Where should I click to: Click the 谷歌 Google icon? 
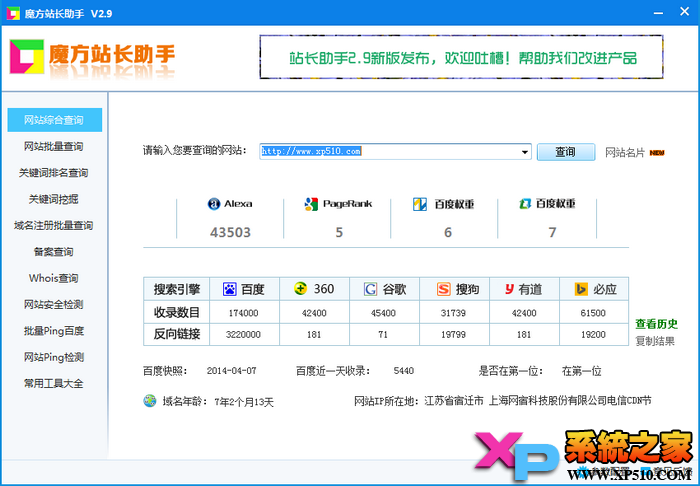pos(370,289)
